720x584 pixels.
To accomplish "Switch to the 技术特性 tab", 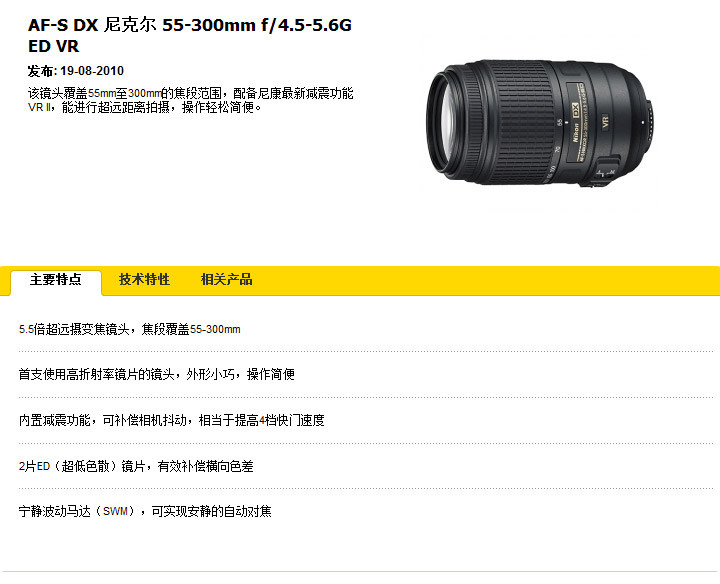I will [x=144, y=279].
